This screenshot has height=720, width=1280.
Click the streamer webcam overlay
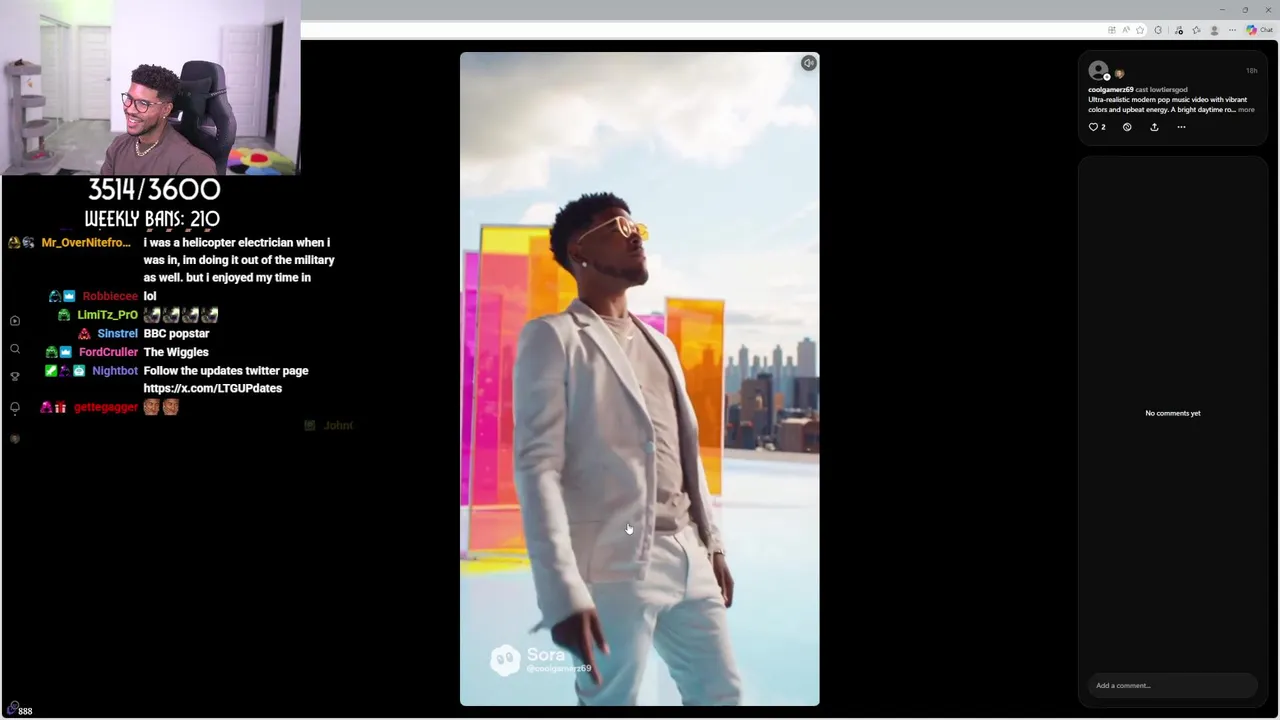pos(150,88)
